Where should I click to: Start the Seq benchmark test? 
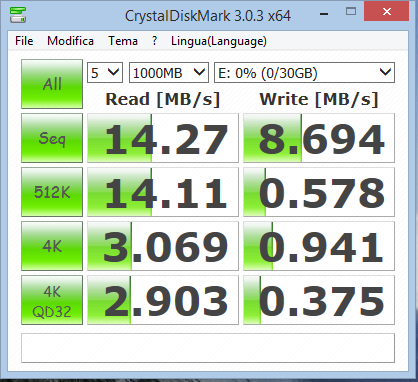point(52,138)
